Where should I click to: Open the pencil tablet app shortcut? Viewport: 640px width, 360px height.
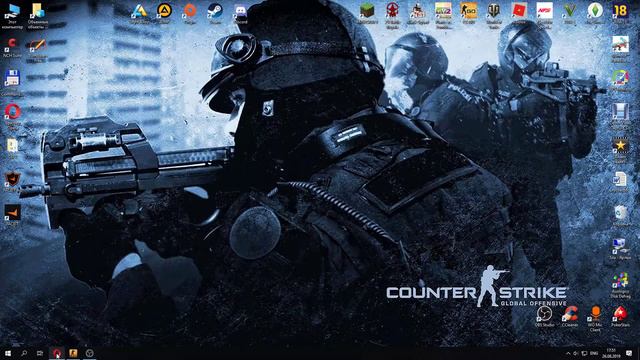point(38,49)
